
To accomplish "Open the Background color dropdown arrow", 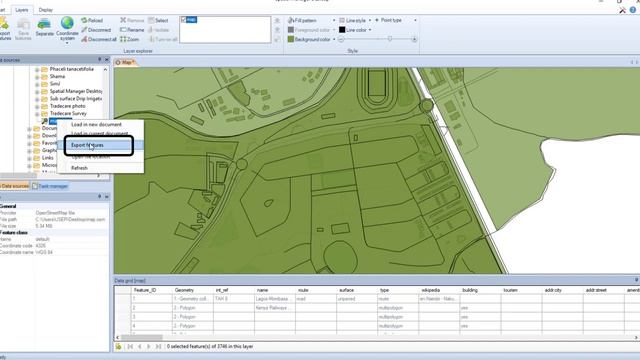I will [334, 40].
